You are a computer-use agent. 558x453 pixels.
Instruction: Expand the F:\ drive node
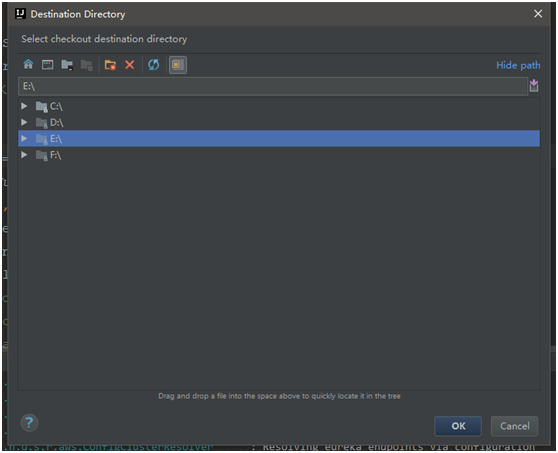[x=24, y=155]
